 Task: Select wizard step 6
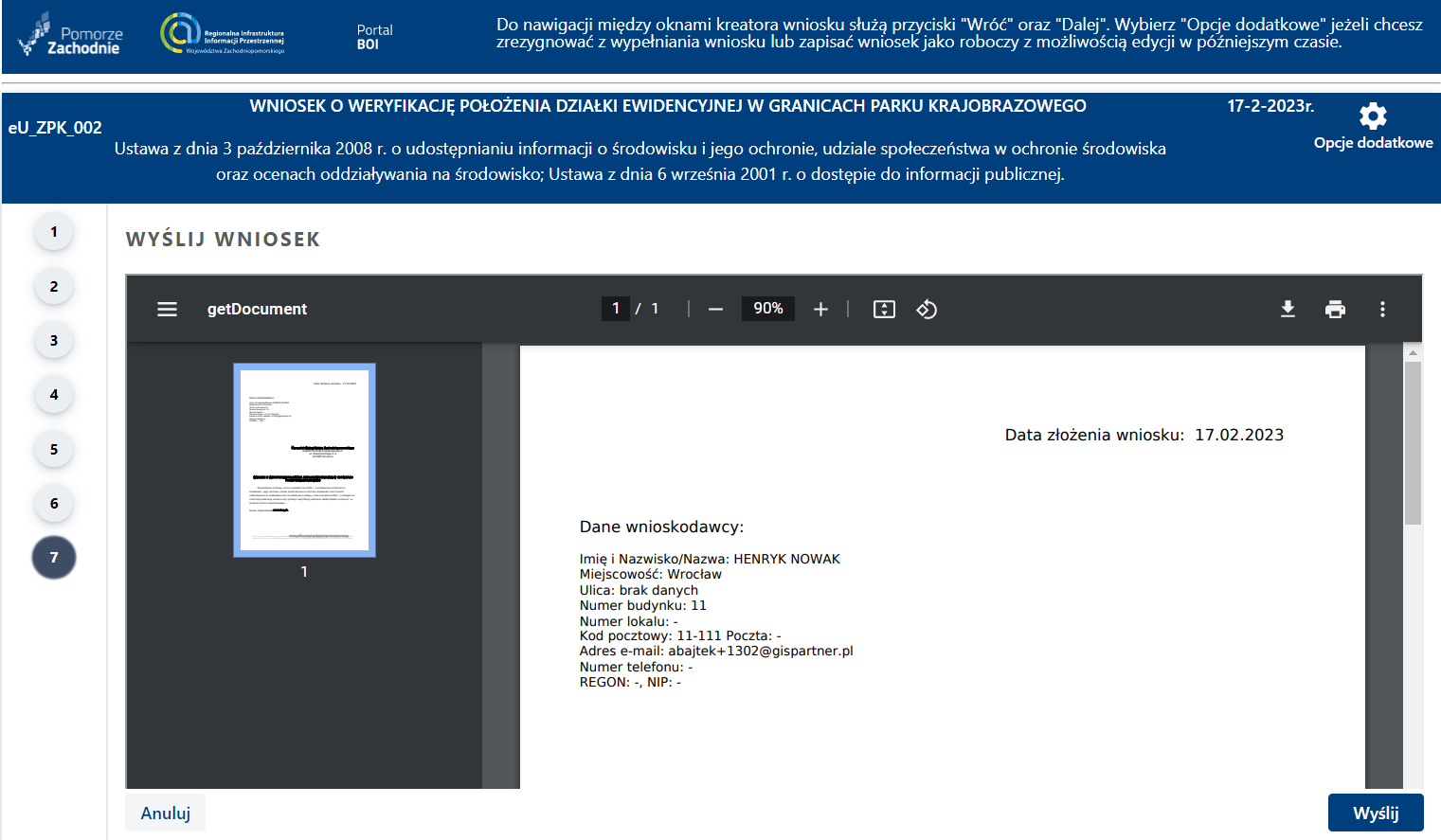coord(54,504)
